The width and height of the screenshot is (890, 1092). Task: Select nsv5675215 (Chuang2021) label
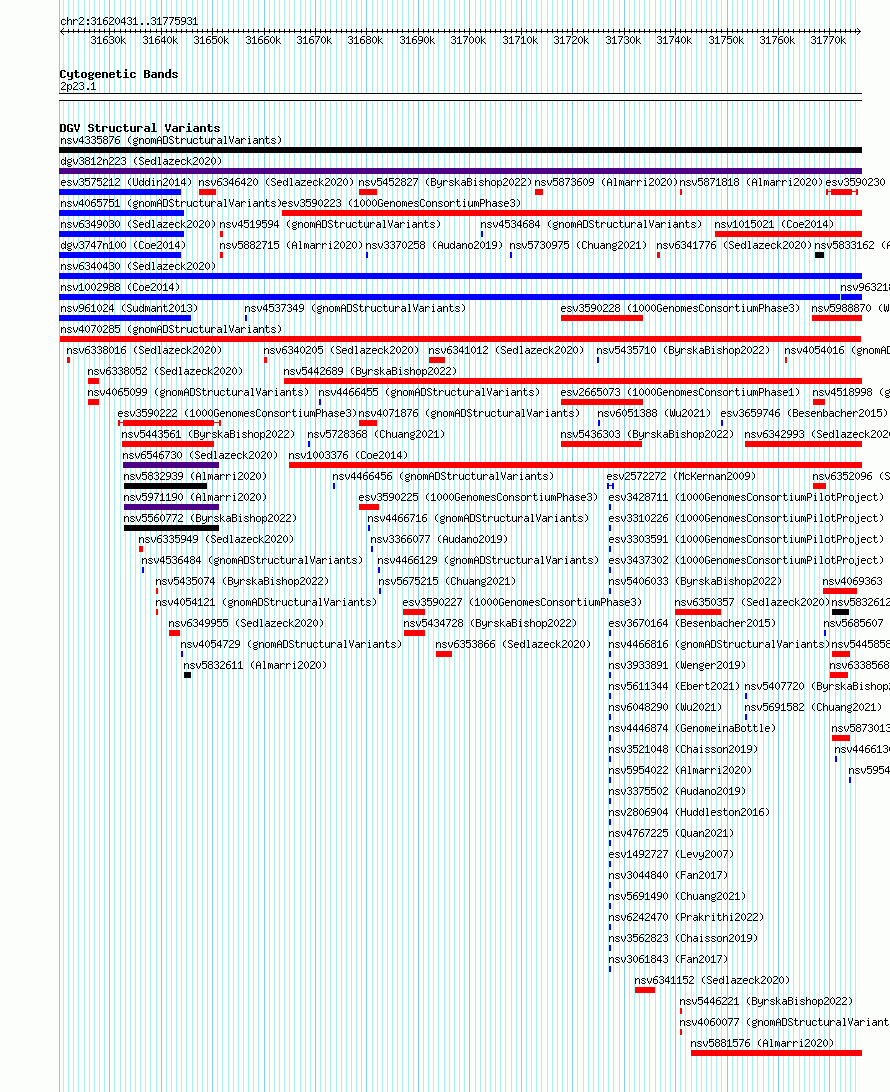447,581
